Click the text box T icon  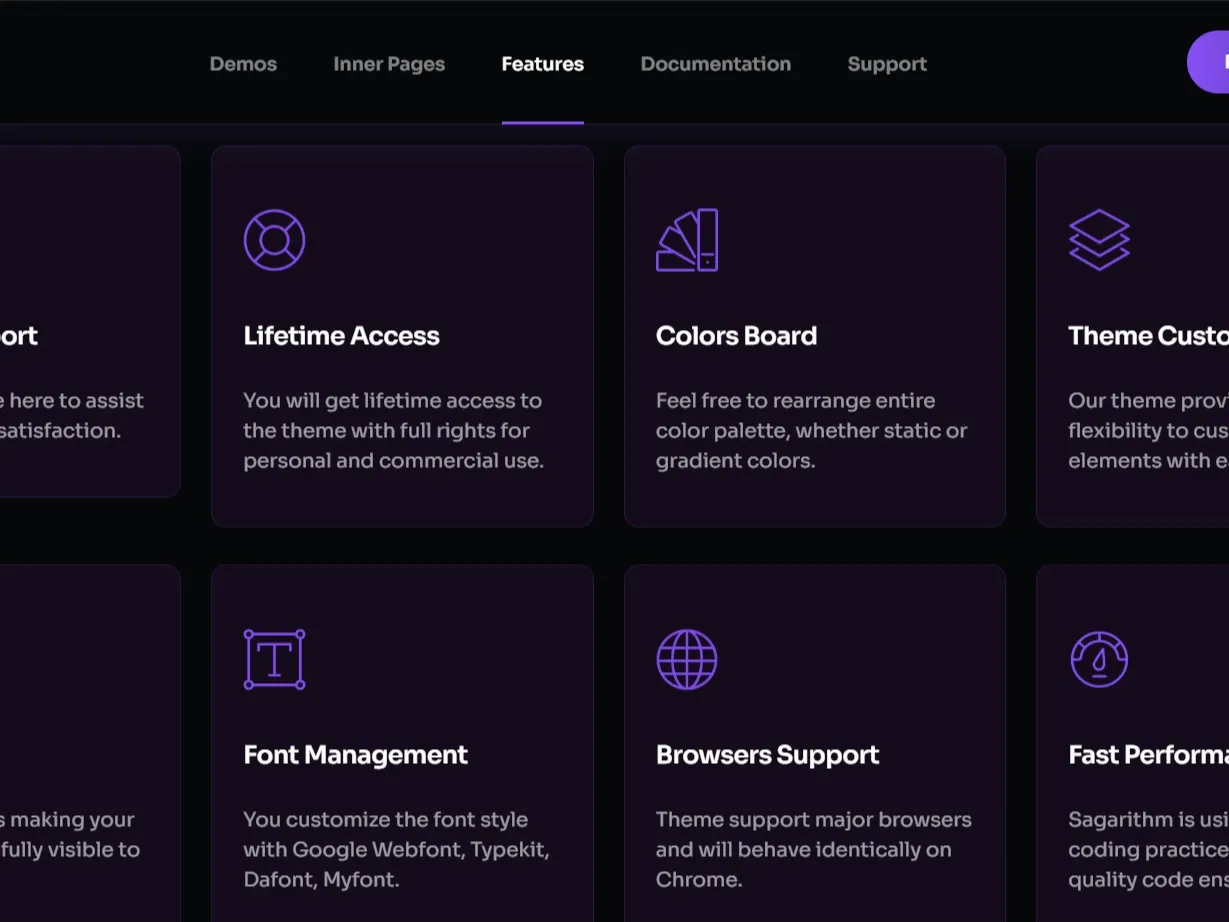pos(274,659)
